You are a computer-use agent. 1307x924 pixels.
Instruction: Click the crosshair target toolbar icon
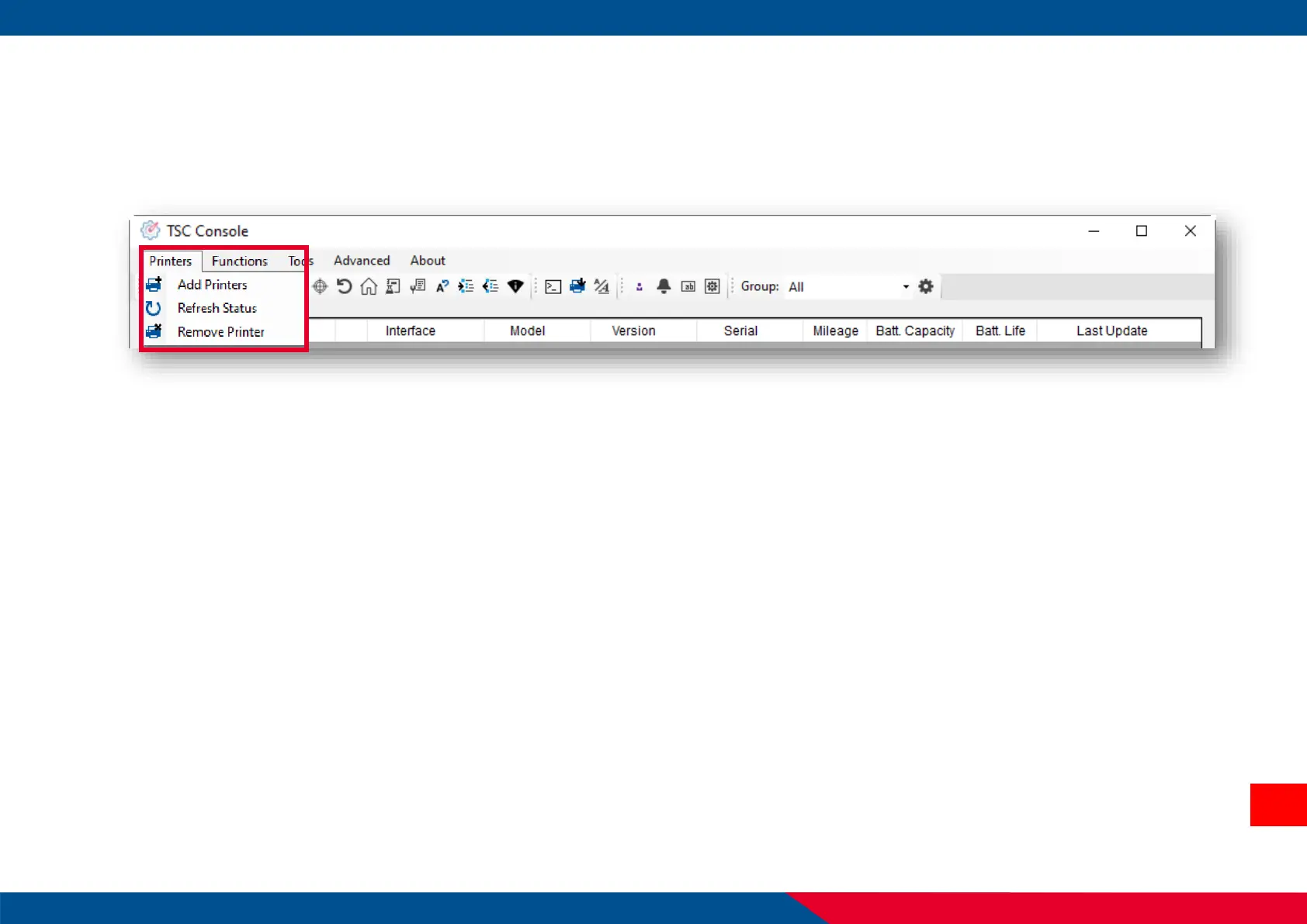(321, 286)
